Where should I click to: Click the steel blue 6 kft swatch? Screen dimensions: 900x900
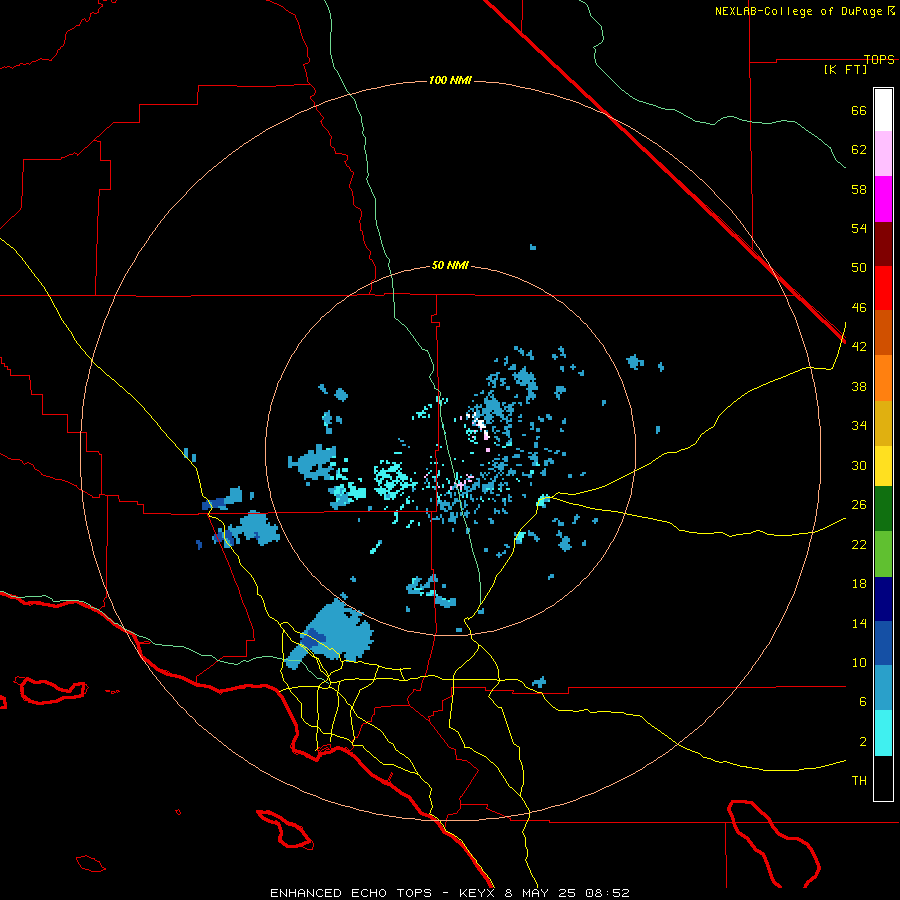click(x=883, y=688)
